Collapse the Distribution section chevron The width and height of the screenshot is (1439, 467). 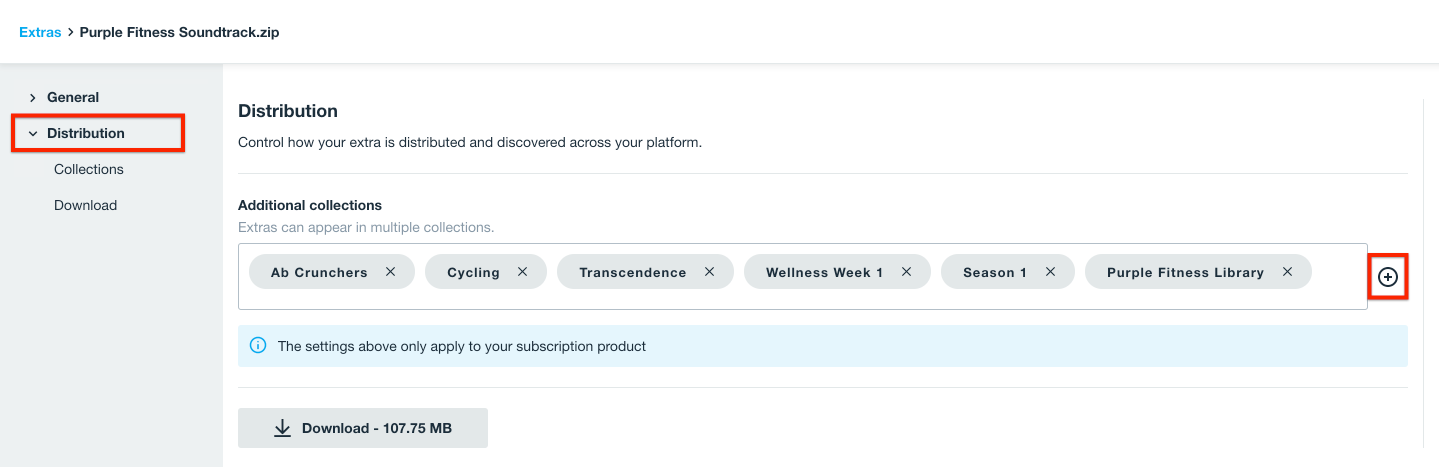tap(33, 134)
